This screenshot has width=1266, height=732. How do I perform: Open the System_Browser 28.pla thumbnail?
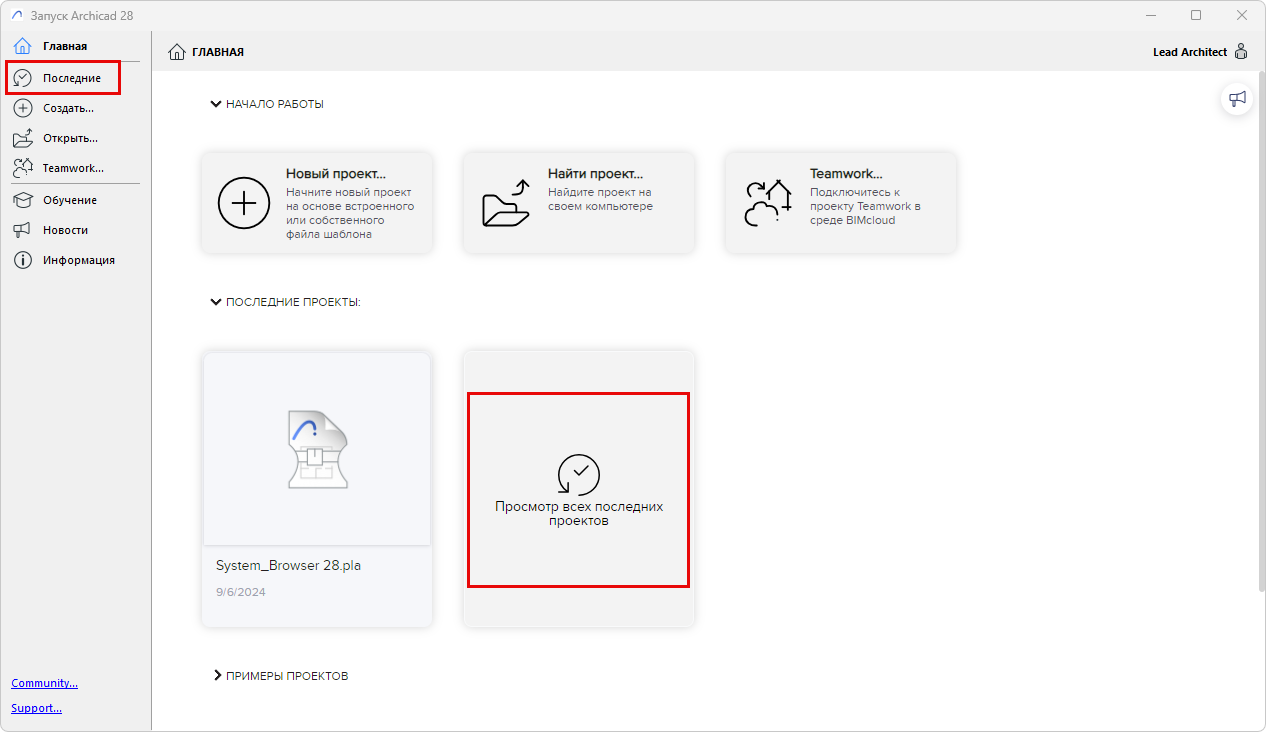pos(317,449)
